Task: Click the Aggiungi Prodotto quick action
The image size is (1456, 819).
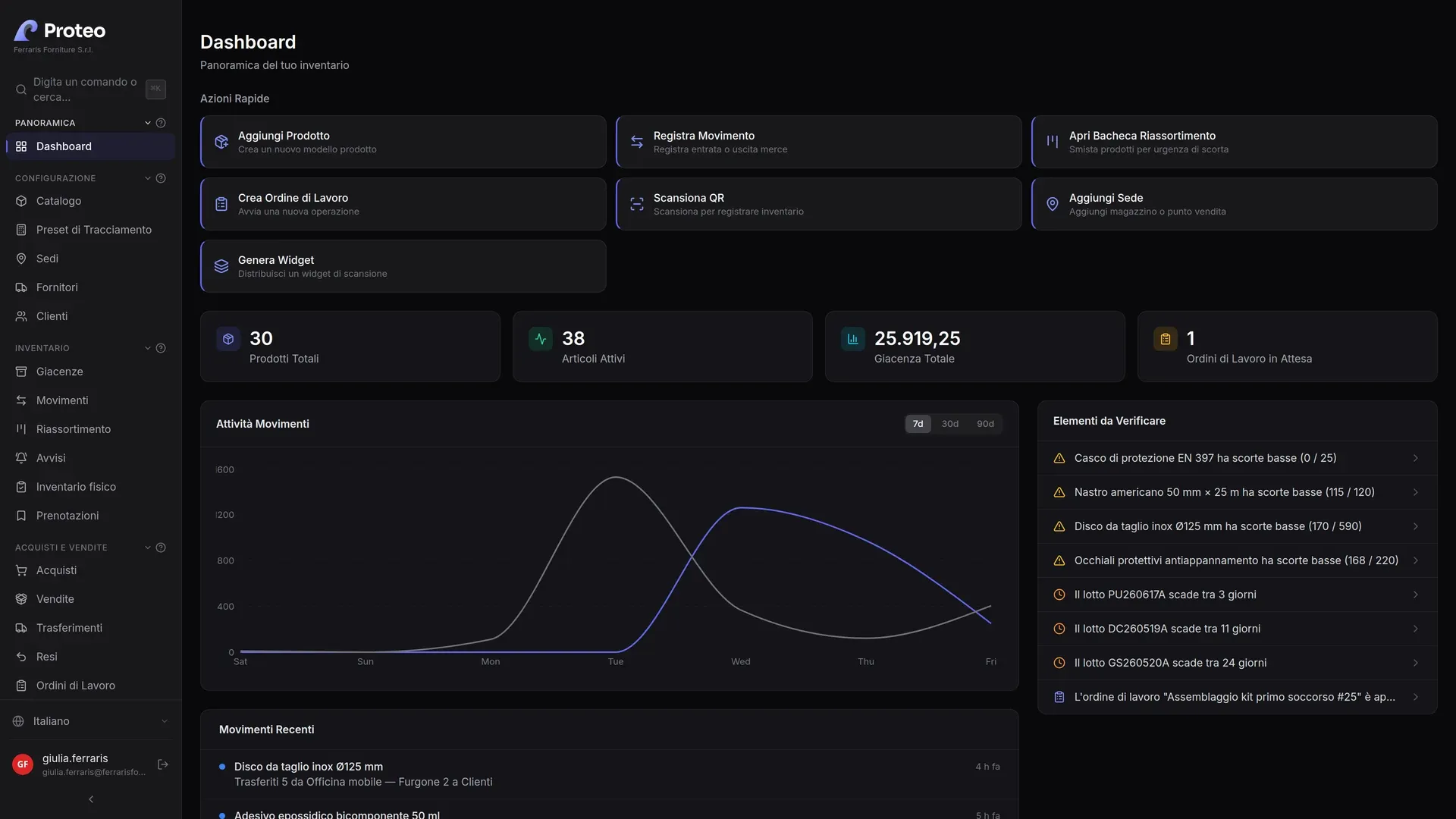Action: (x=403, y=142)
